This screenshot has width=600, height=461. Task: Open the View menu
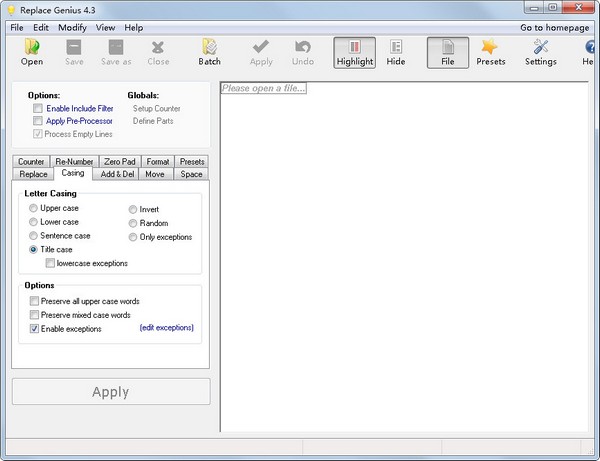[105, 28]
